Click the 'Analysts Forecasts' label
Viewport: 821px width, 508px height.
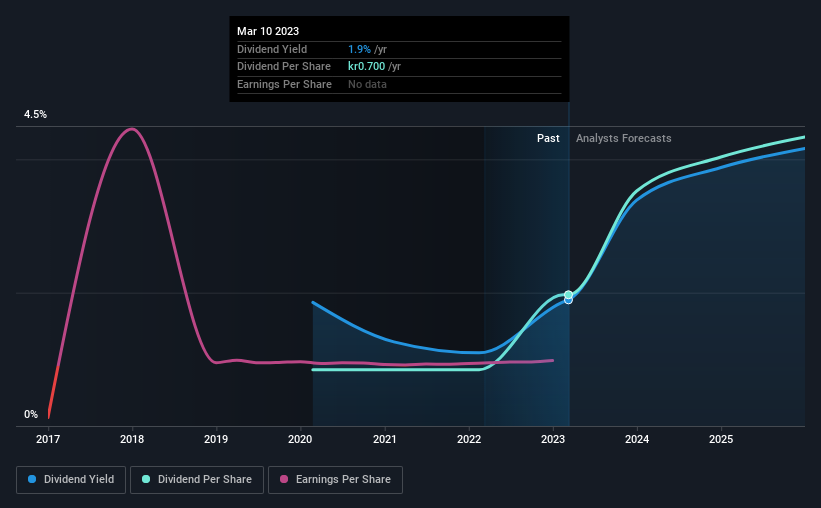click(624, 138)
